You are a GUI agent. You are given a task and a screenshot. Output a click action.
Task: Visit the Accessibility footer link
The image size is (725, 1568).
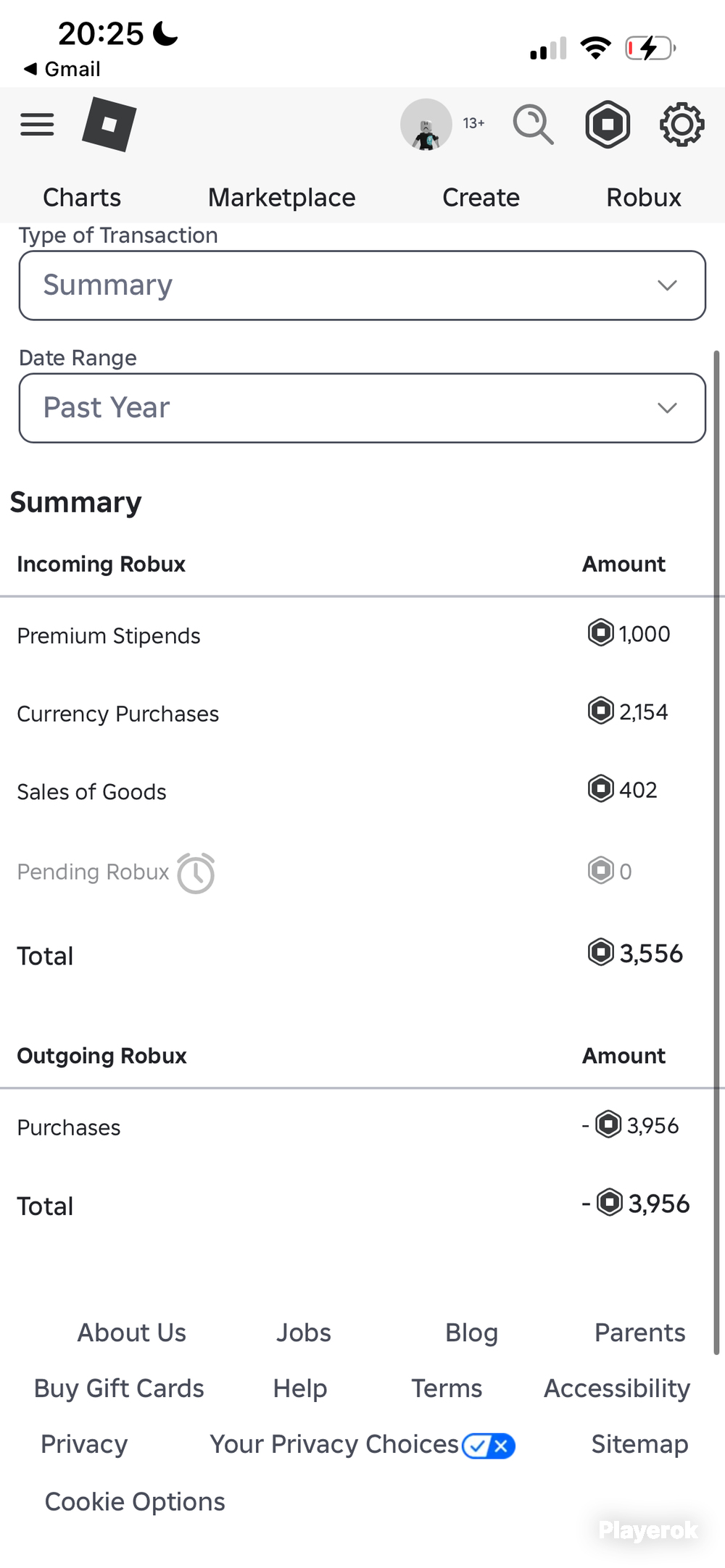(x=617, y=1388)
